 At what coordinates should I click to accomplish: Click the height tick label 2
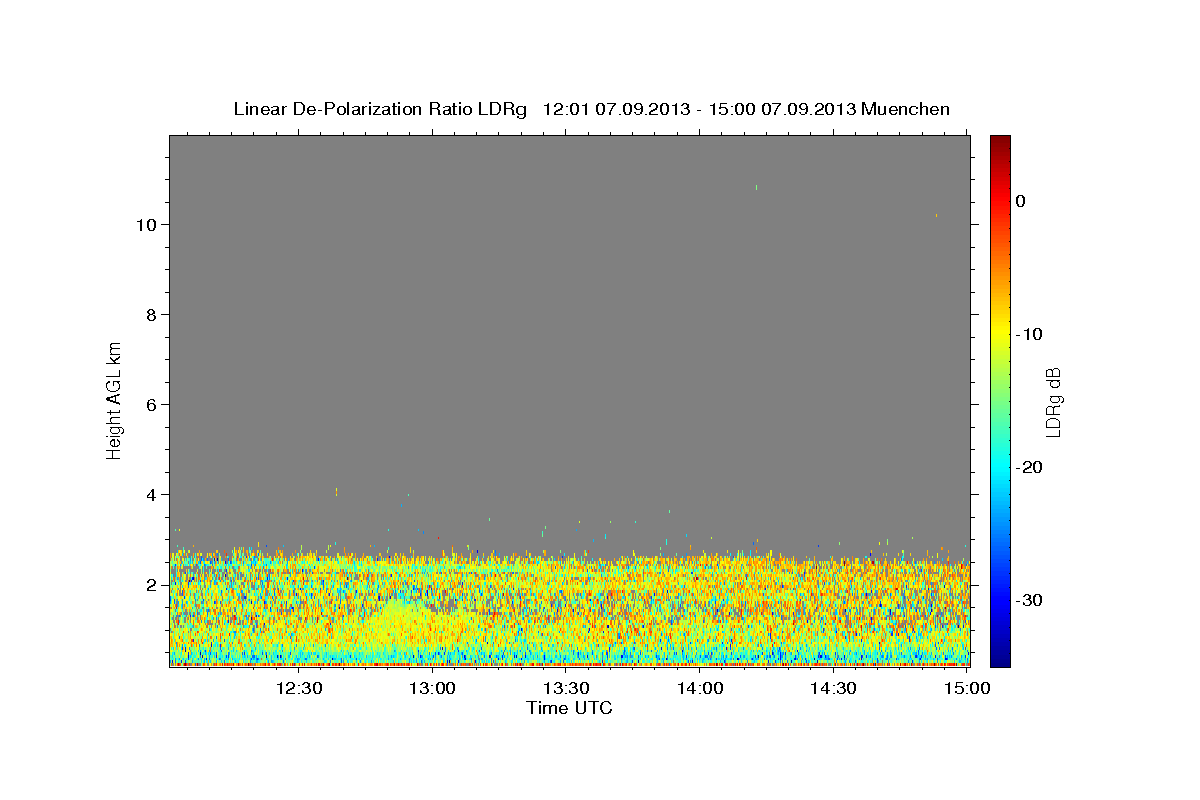[153, 585]
